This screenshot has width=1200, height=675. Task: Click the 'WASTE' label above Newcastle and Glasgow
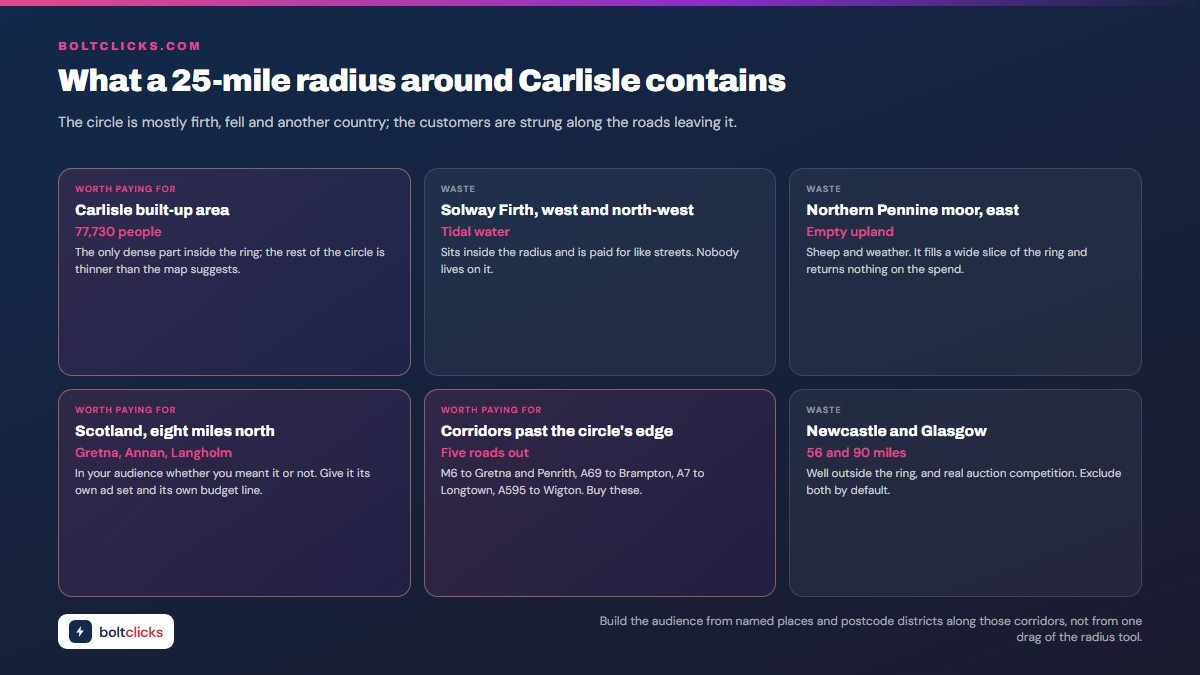[x=824, y=410]
